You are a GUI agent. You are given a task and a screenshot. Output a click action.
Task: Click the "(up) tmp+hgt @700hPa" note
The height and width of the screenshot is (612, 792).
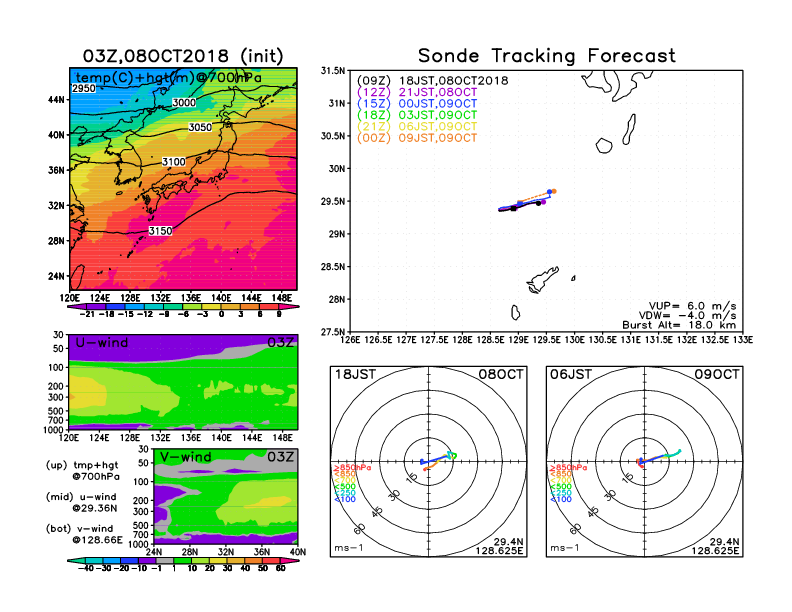(82, 471)
